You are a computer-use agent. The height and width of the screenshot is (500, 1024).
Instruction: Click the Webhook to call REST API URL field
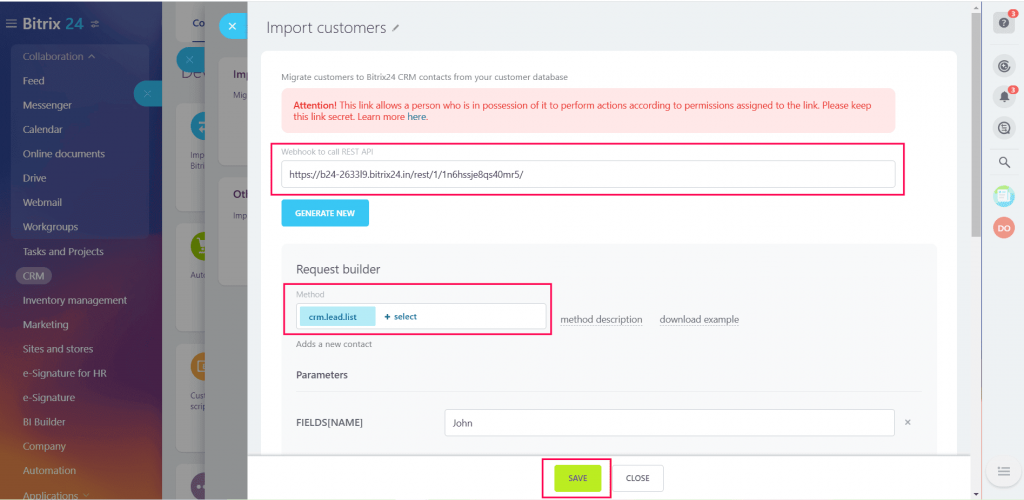tap(588, 174)
